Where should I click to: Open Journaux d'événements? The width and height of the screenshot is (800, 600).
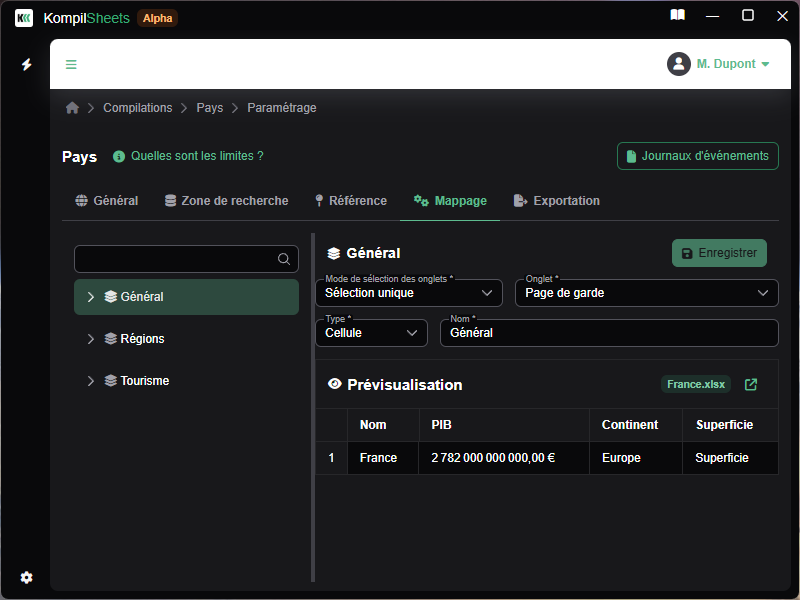tap(697, 156)
